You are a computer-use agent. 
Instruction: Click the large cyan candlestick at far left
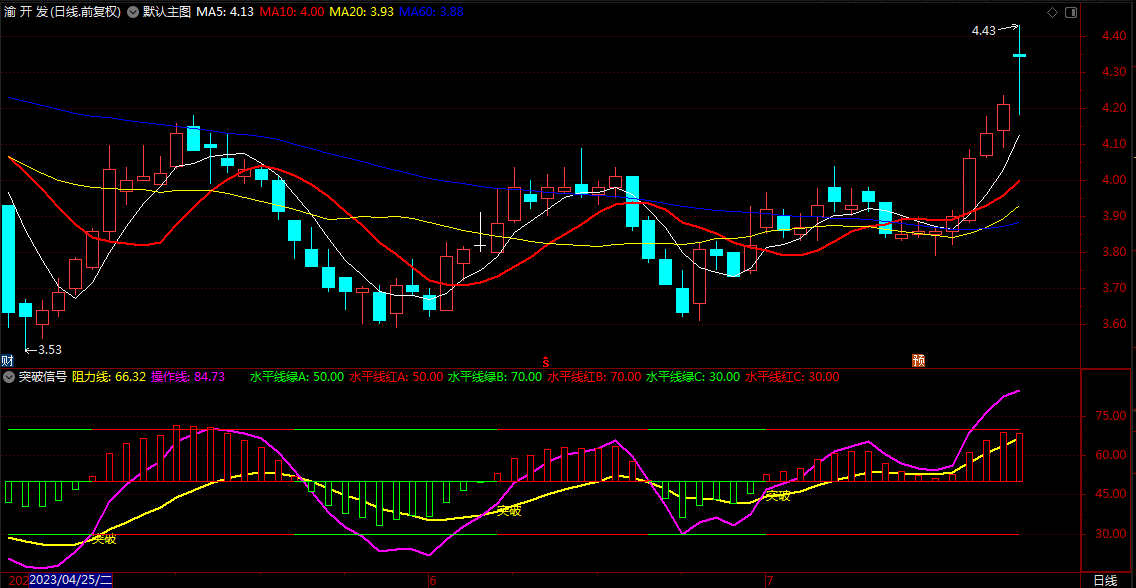(x=8, y=259)
